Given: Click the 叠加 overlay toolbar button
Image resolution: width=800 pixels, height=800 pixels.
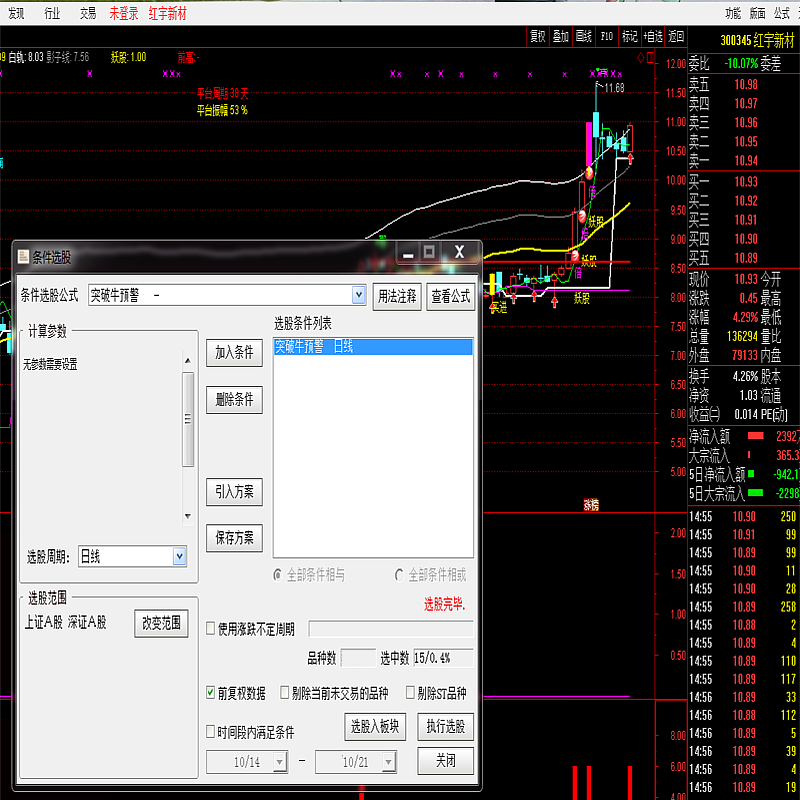Looking at the screenshot, I should tap(561, 36).
